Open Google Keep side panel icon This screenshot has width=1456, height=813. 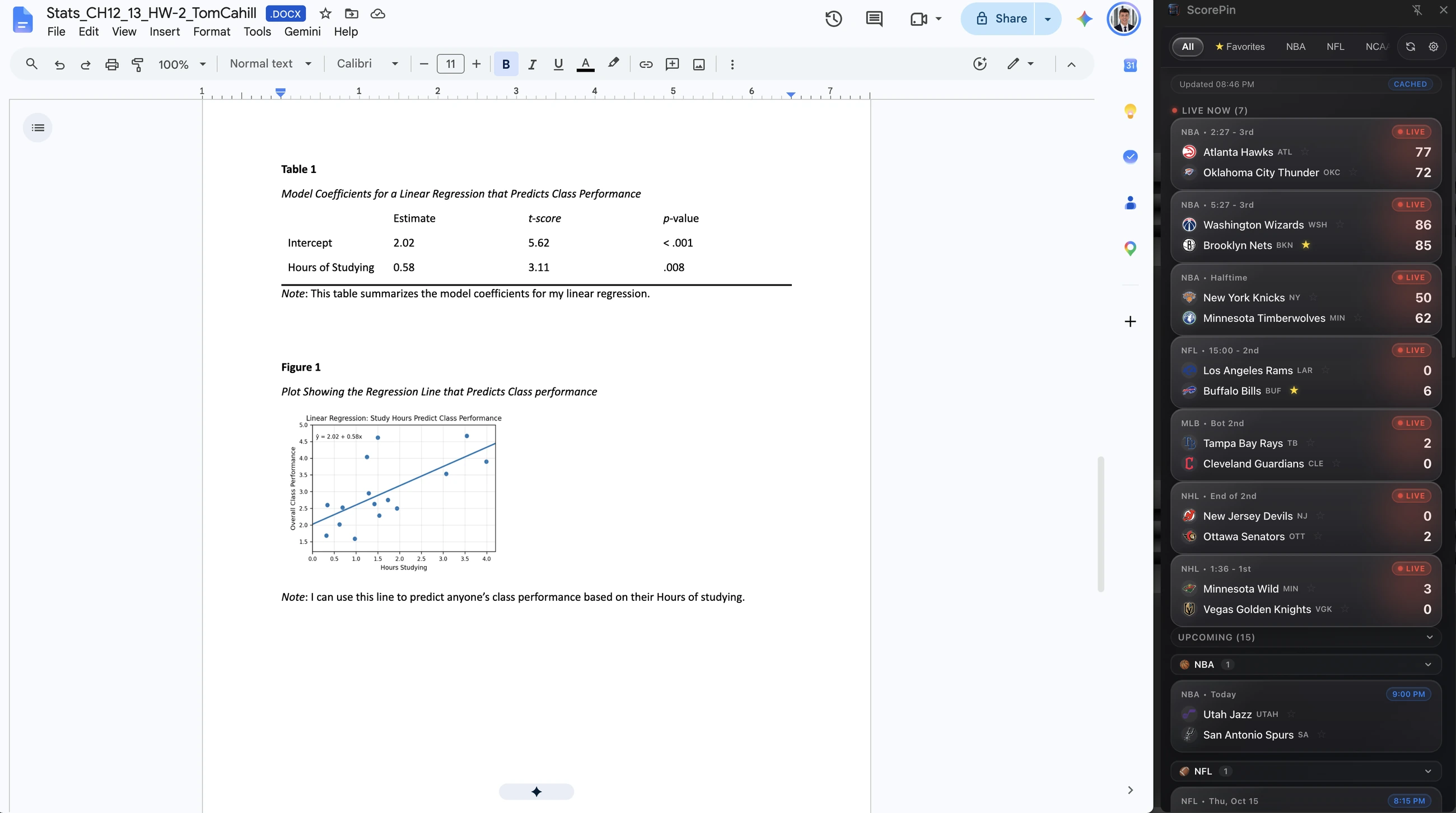[1130, 111]
